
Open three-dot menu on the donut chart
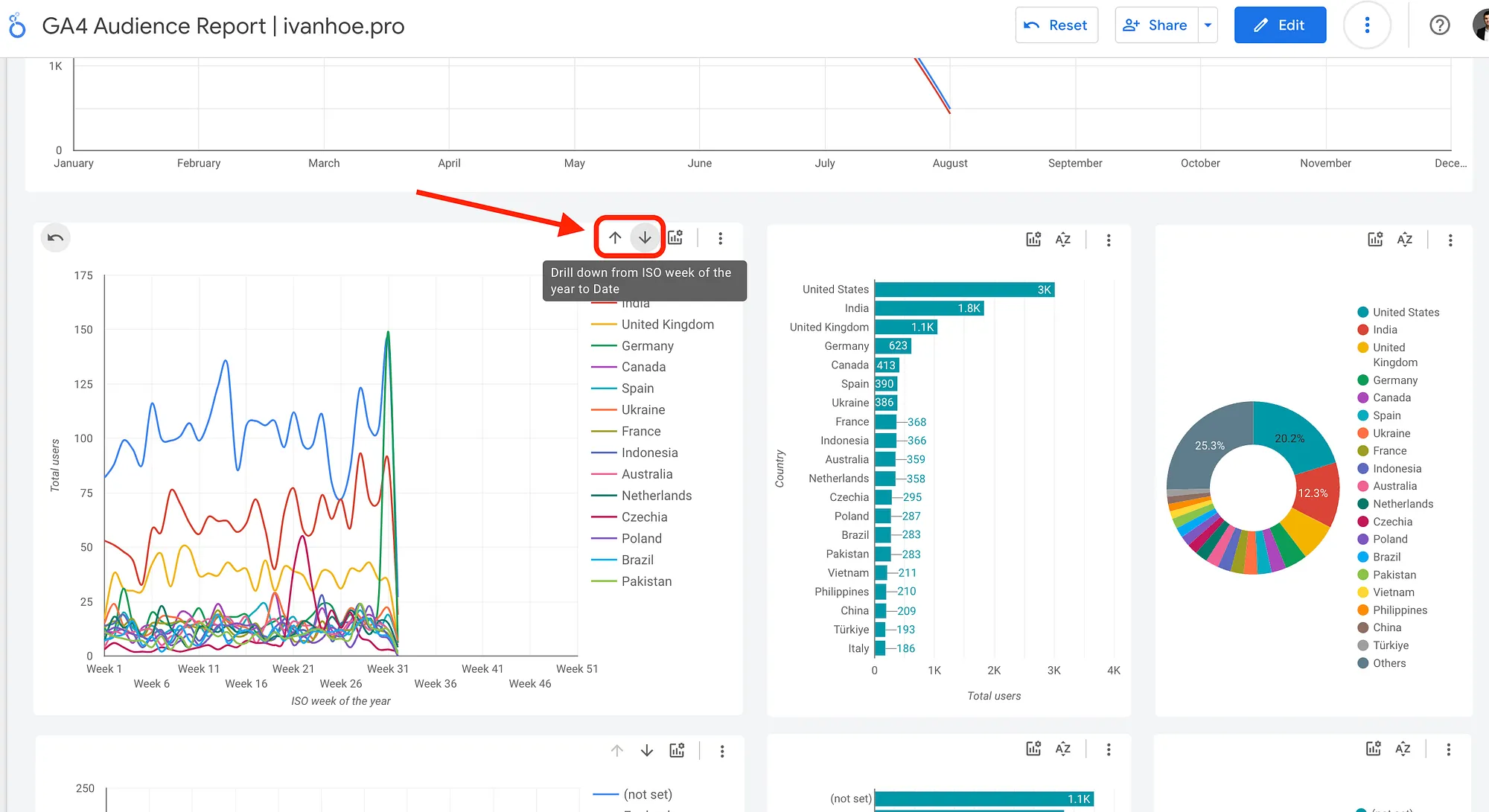pos(1450,240)
